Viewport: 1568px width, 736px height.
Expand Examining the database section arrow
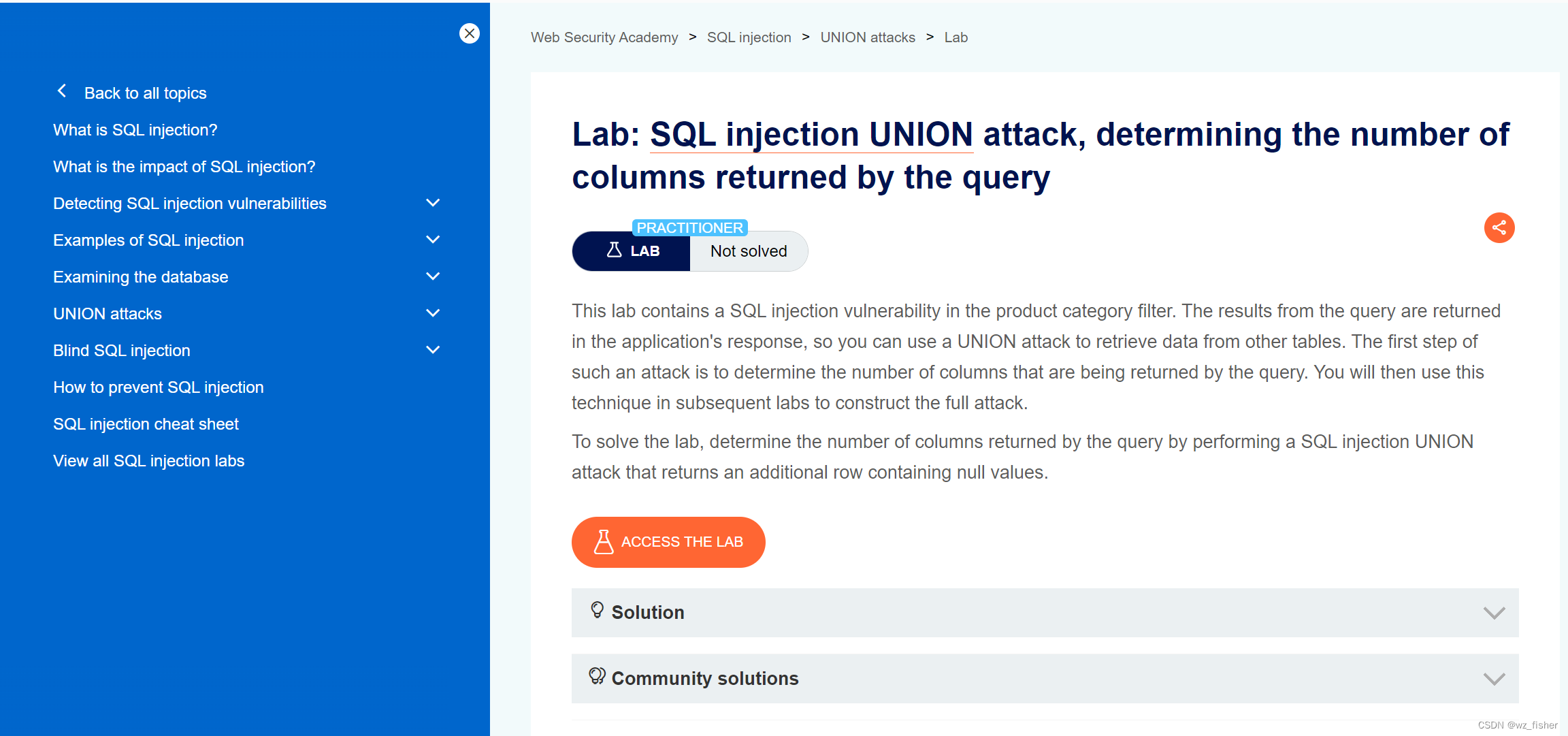click(x=433, y=276)
